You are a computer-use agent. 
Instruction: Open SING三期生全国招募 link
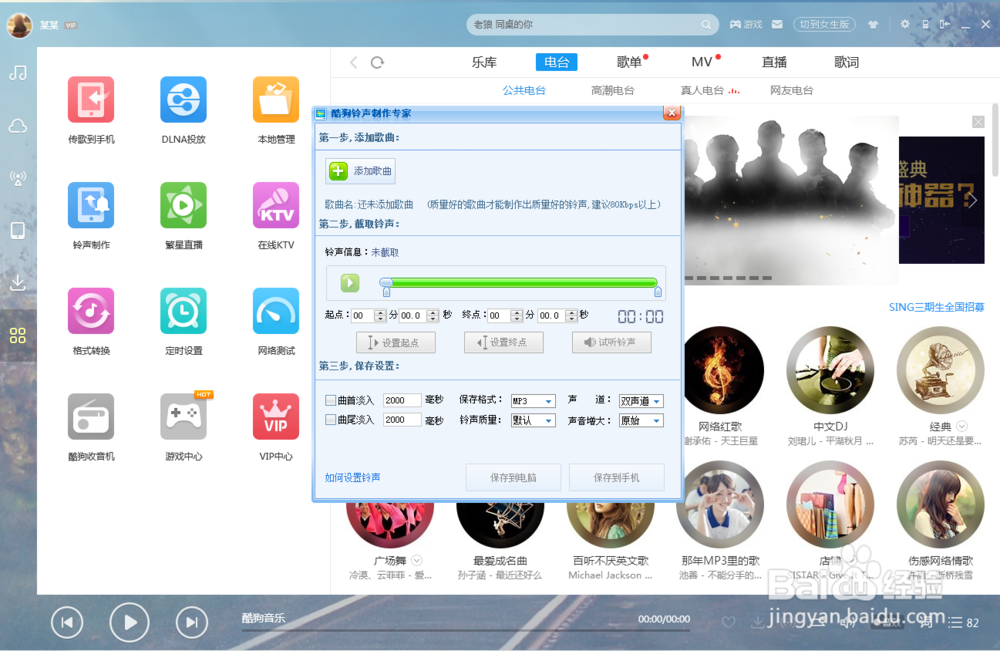[936, 307]
